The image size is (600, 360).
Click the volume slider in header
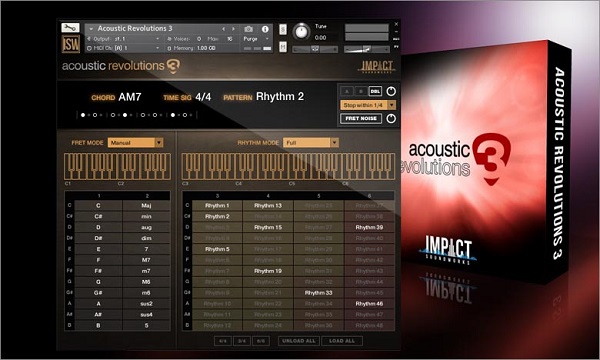[367, 49]
